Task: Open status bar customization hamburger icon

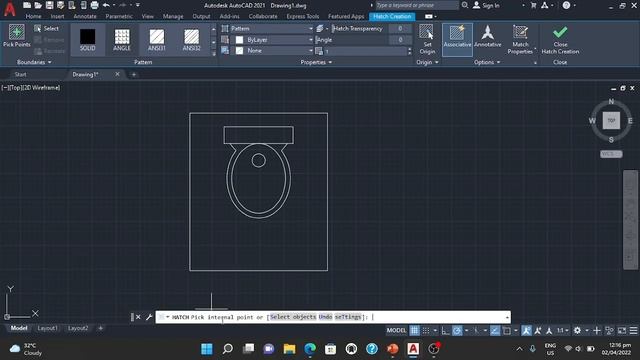Action: click(633, 331)
